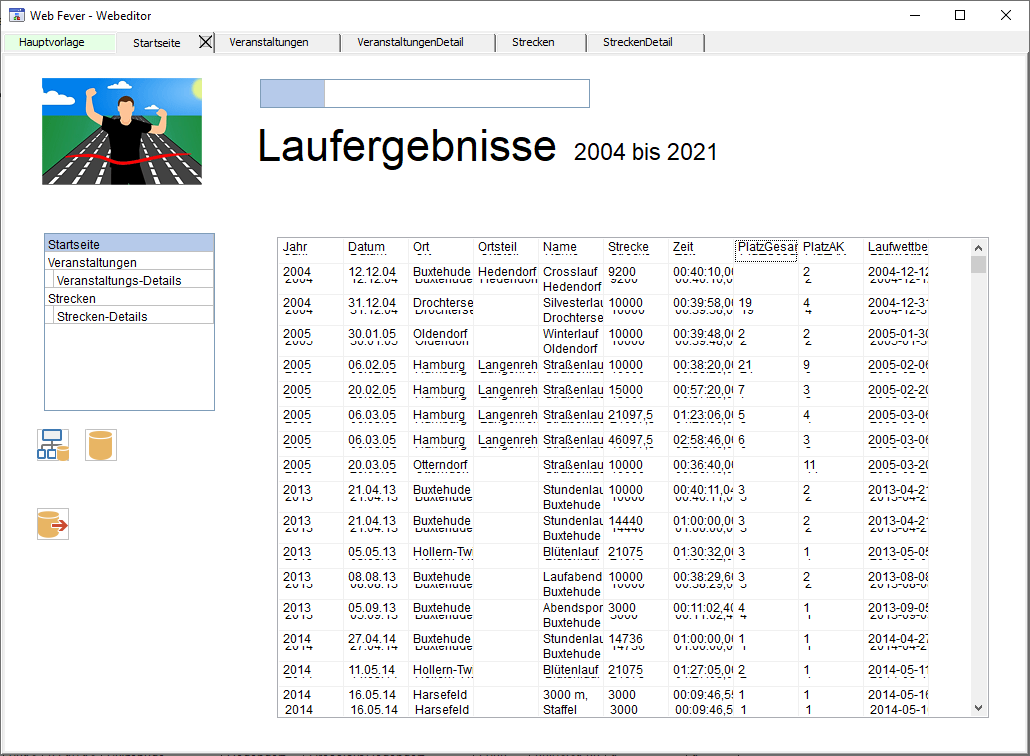This screenshot has width=1030, height=756.
Task: Click the empty input field above the heading
Action: coord(457,93)
